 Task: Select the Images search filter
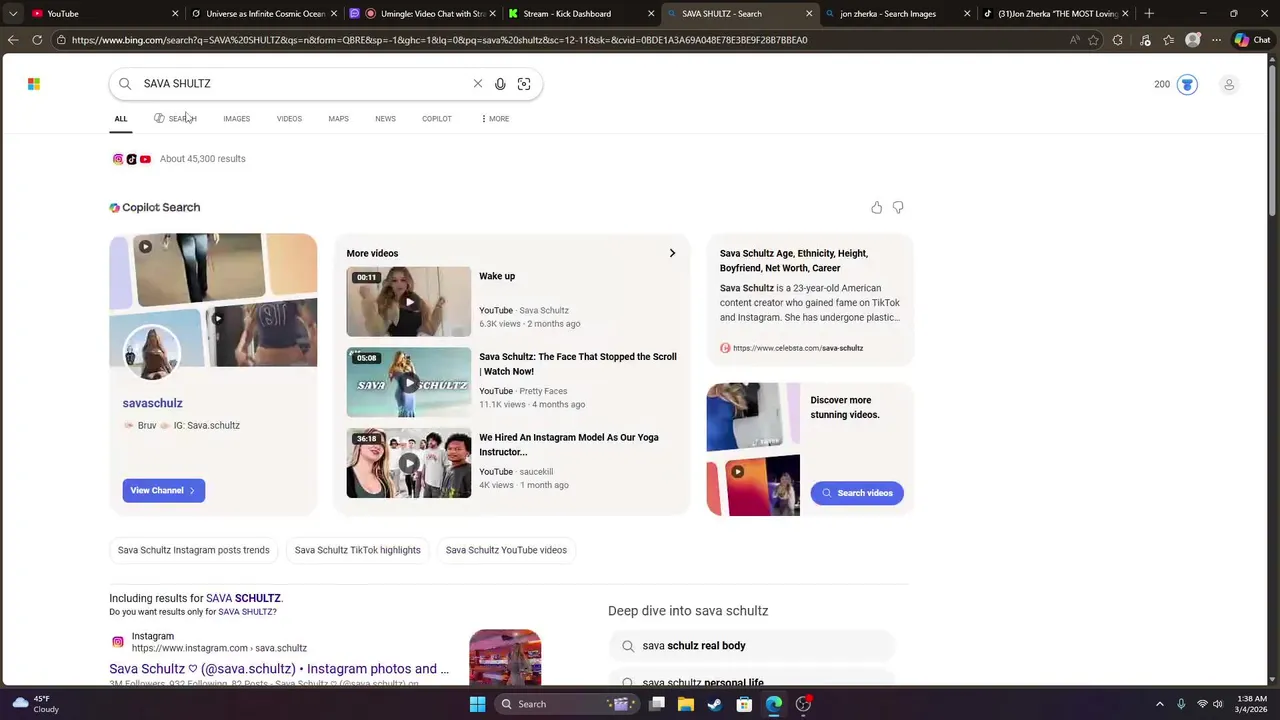point(237,119)
